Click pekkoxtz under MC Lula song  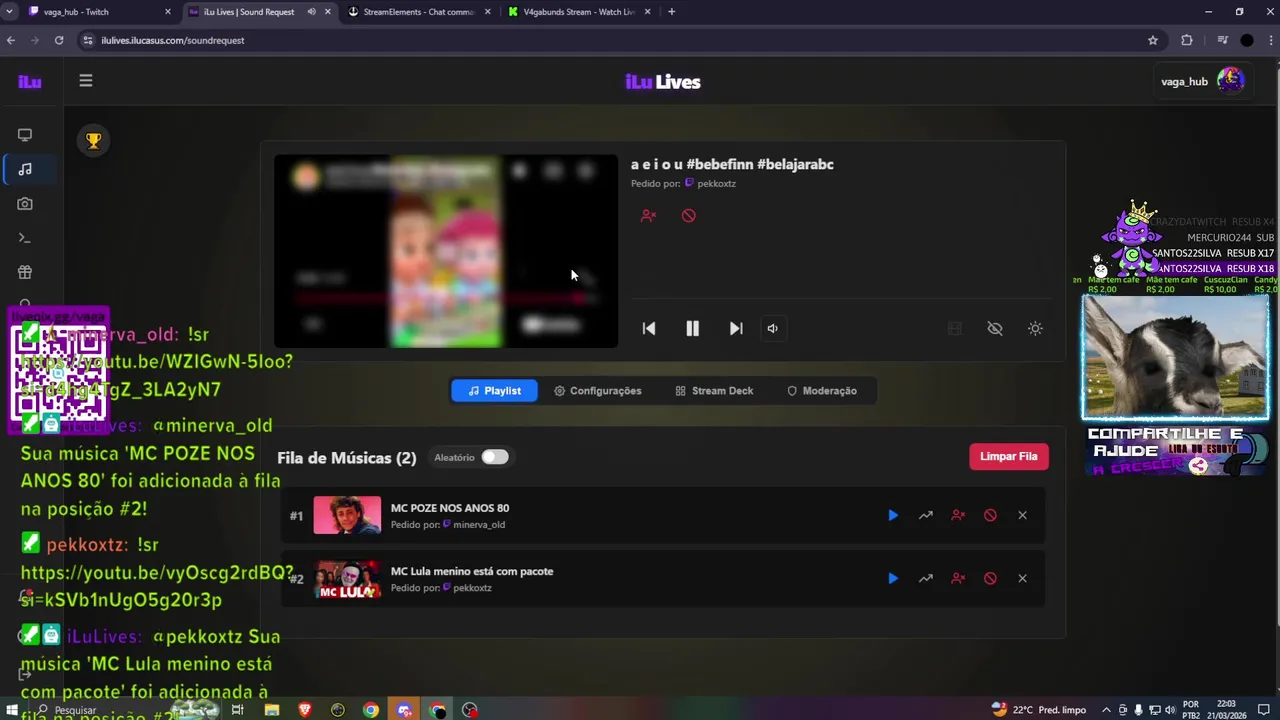(x=472, y=588)
